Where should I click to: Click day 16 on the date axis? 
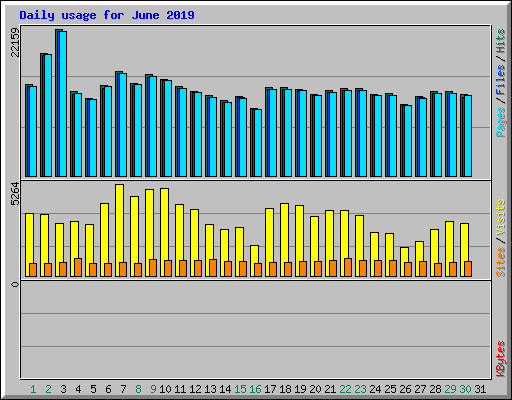coord(255,389)
